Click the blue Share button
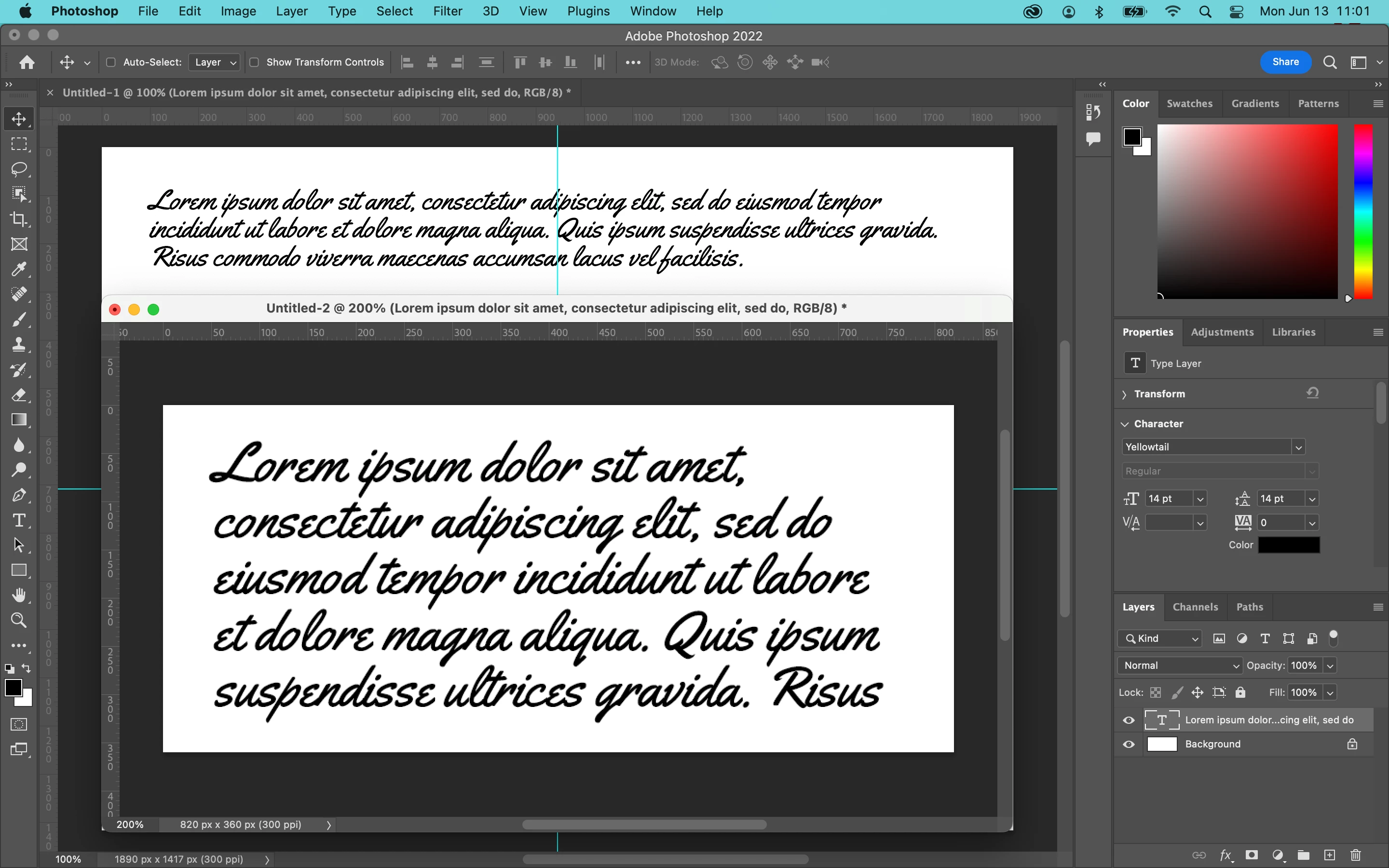 click(1285, 62)
